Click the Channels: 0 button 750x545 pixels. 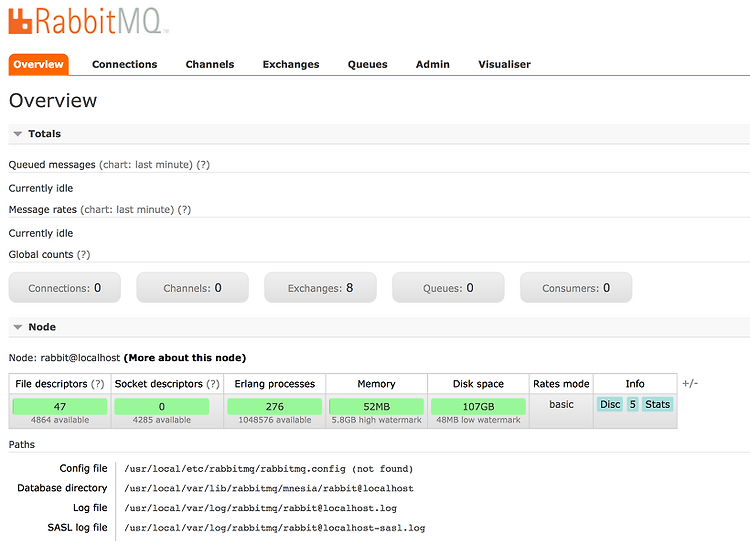[192, 288]
